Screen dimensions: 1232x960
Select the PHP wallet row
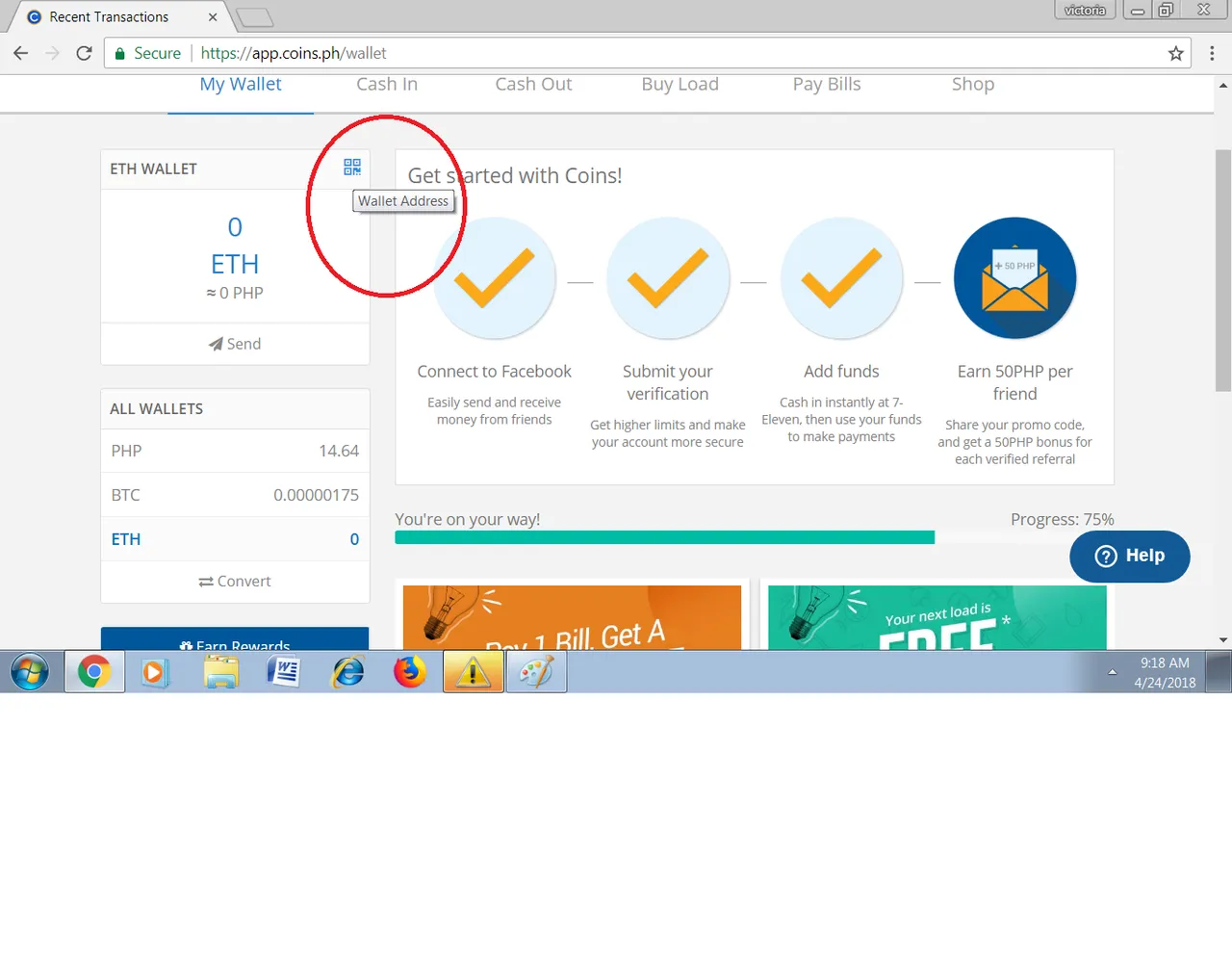coord(235,451)
